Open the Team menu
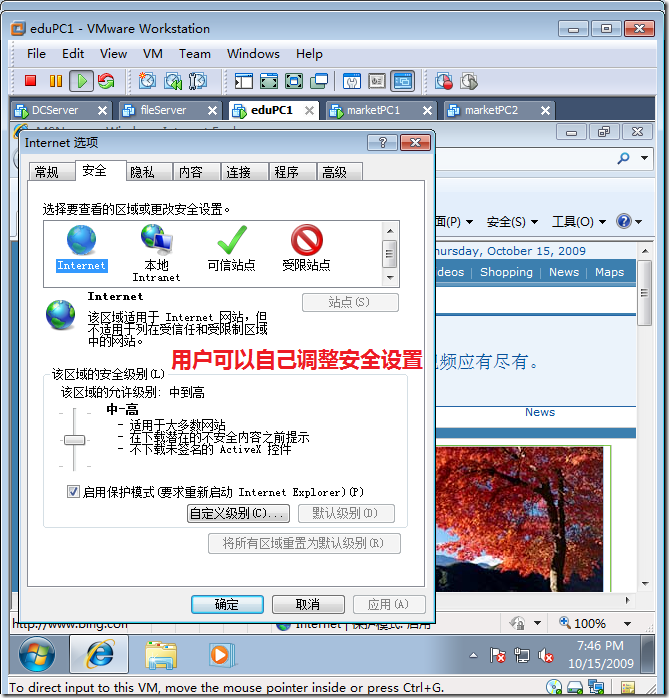Viewport: 669px width, 698px height. [195, 54]
